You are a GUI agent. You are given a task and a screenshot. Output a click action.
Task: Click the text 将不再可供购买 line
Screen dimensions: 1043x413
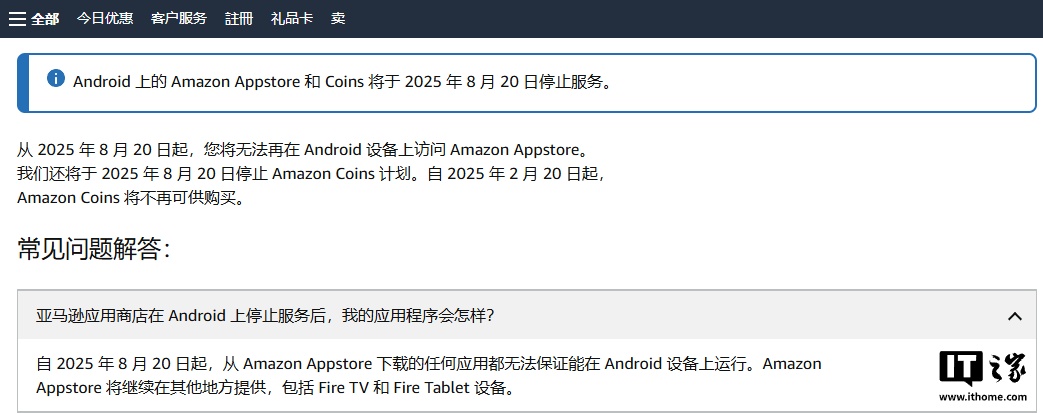(x=130, y=198)
